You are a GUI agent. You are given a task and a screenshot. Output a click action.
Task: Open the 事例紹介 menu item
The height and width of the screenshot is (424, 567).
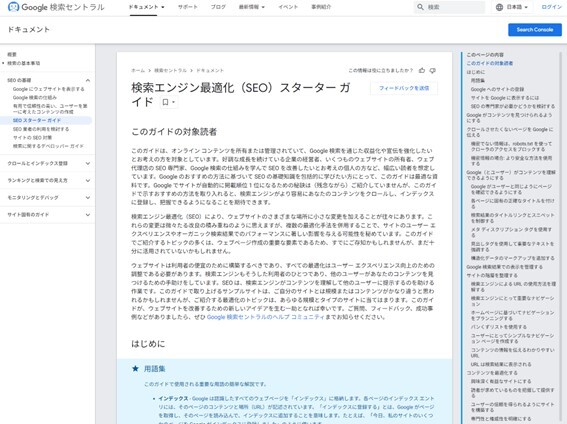tap(321, 7)
